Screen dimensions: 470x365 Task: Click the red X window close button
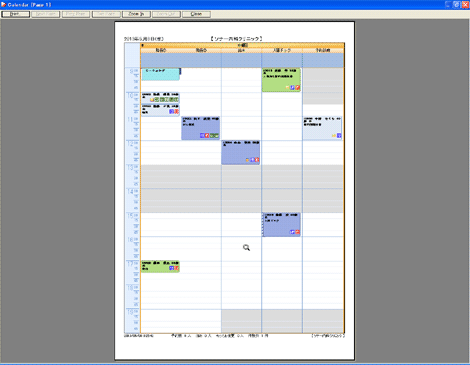[x=465, y=4]
